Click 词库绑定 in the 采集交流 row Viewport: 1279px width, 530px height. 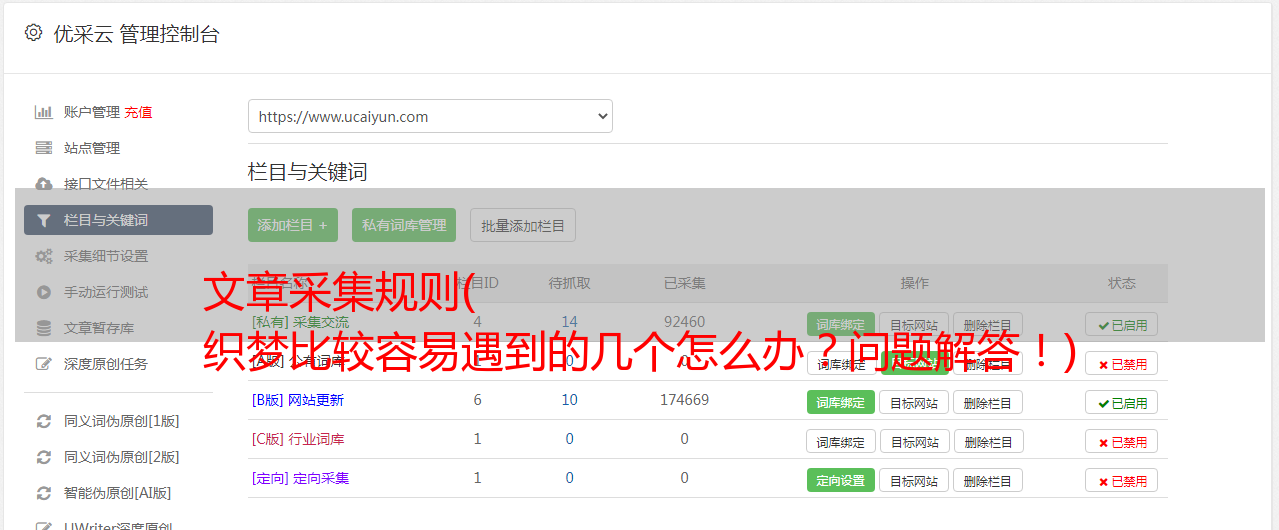pos(841,324)
